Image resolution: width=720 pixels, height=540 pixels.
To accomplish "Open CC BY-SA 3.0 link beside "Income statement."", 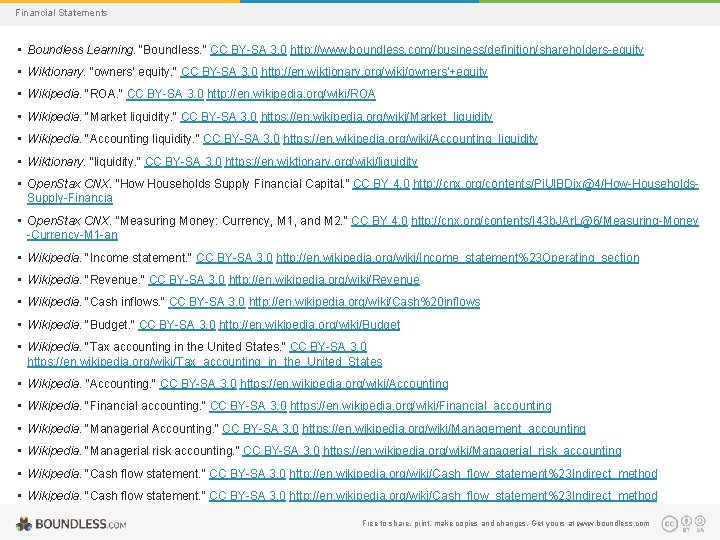I will [235, 258].
